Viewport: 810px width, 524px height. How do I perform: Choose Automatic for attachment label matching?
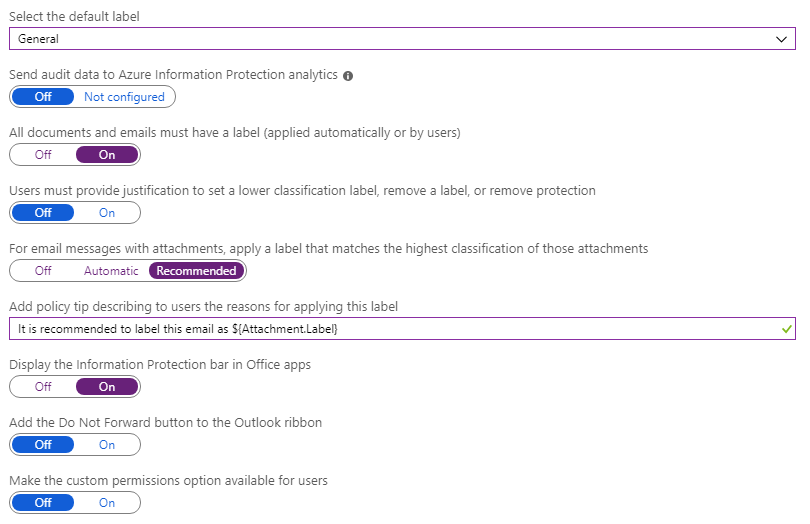tap(111, 271)
